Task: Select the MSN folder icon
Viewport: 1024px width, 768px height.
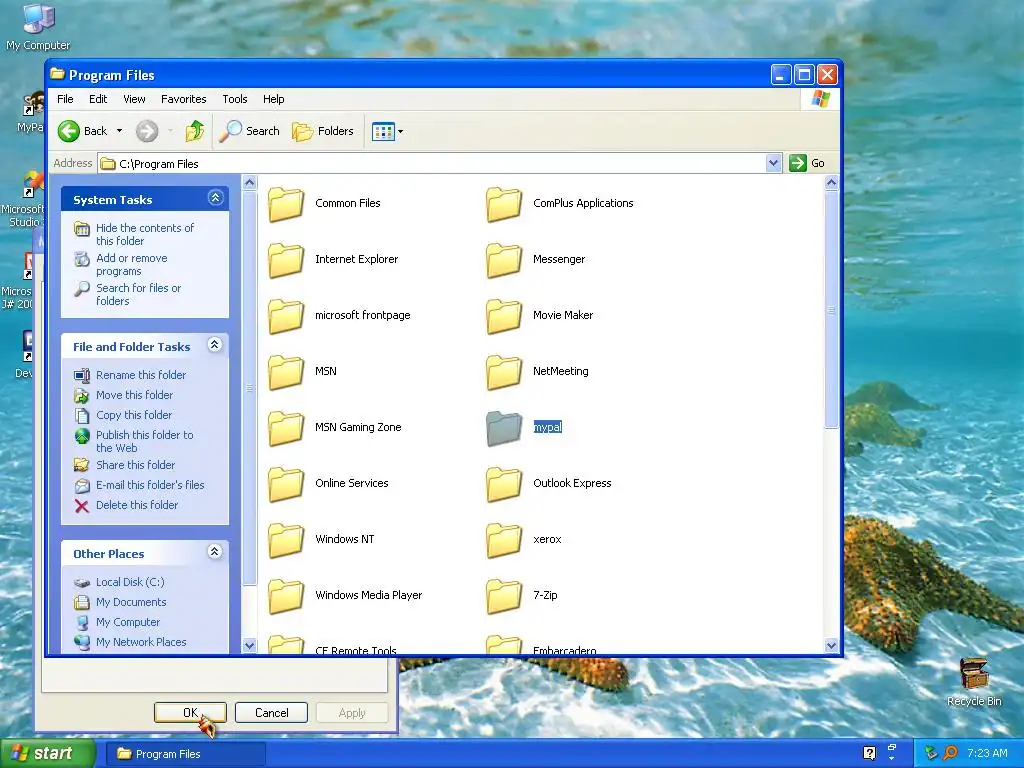Action: pos(286,373)
